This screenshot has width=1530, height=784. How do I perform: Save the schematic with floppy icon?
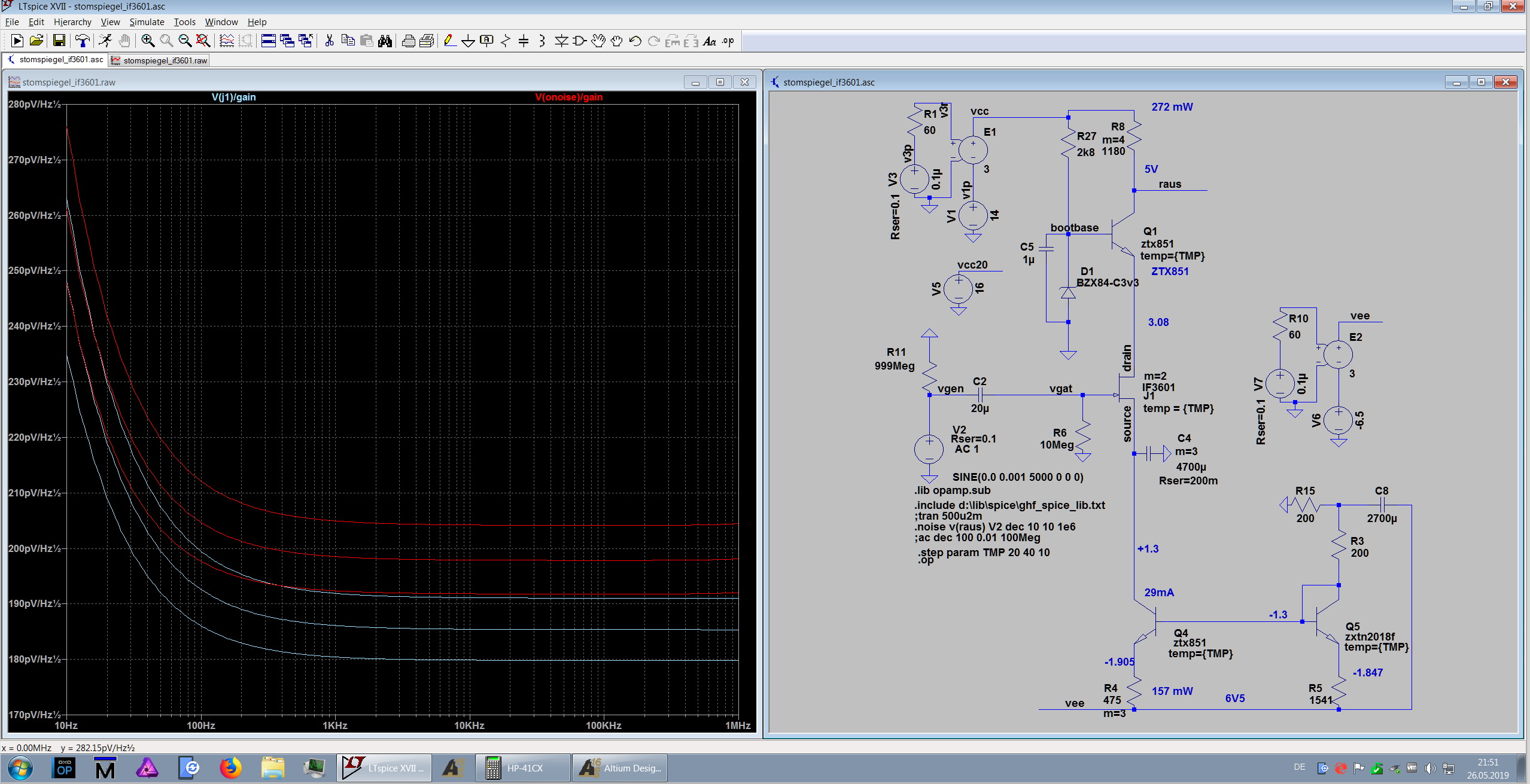click(x=59, y=41)
